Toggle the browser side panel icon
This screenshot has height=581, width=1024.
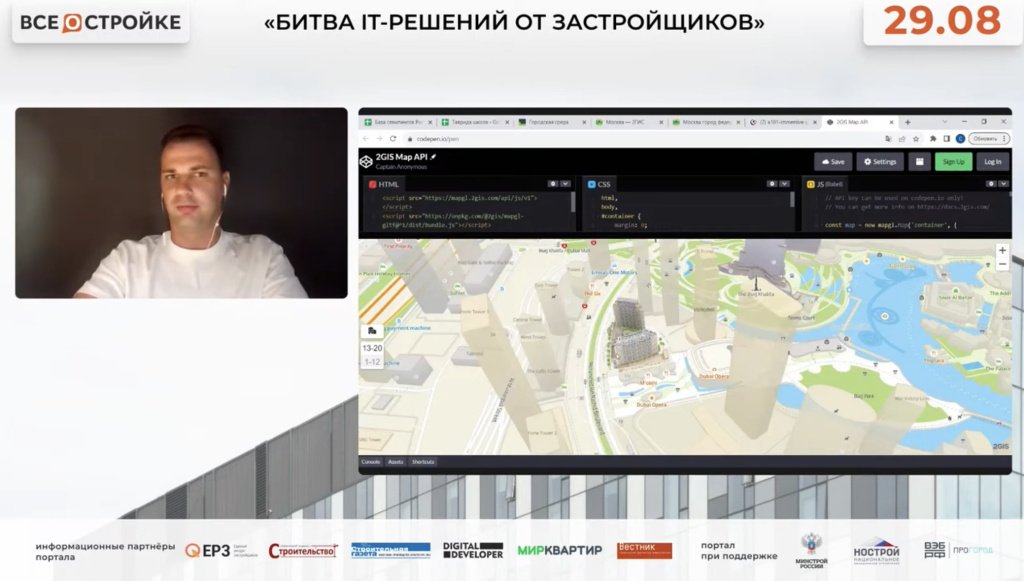(x=946, y=139)
